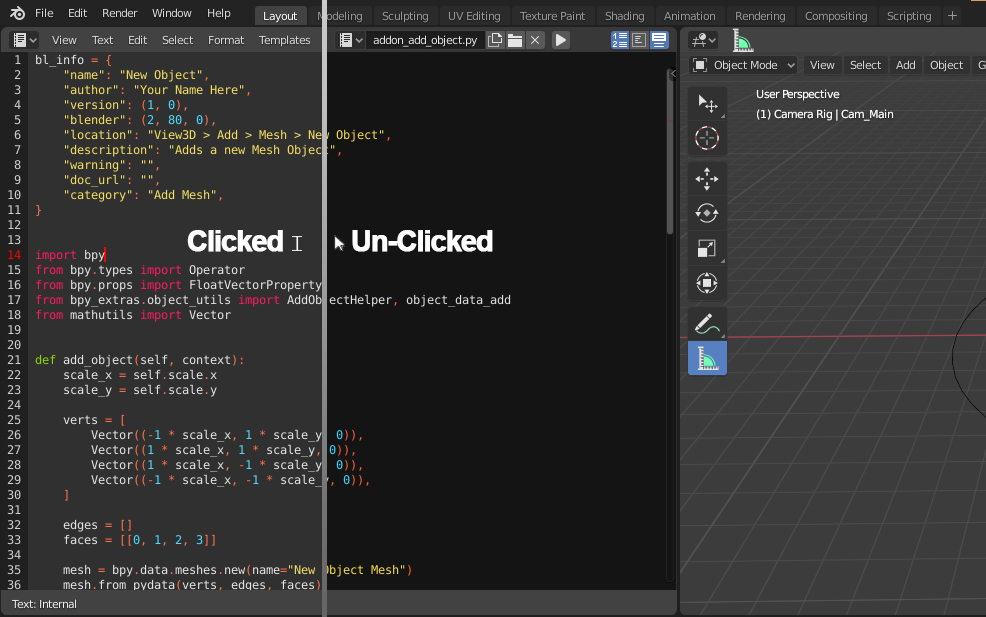Add a new workspace with the plus icon
The image size is (986, 617).
pos(952,16)
